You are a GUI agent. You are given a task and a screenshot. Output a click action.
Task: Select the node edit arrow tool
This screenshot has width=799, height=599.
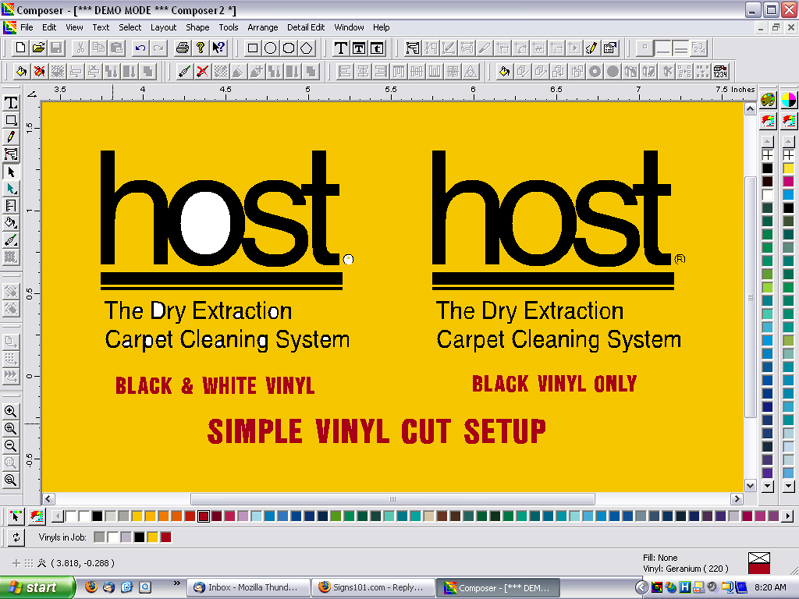click(x=11, y=189)
